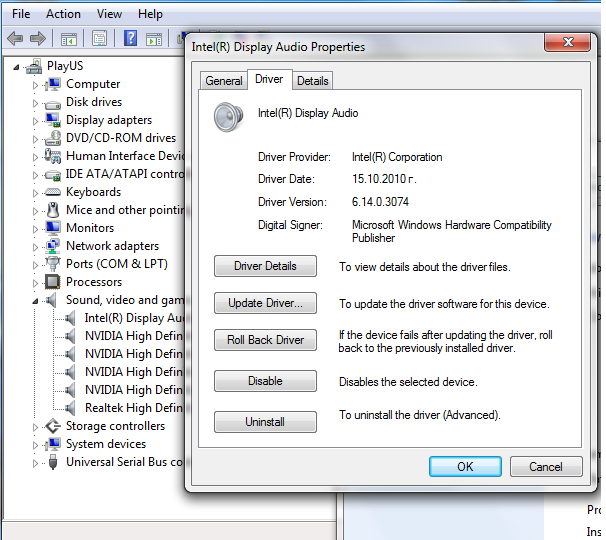
Task: Expand the Monitors node
Action: click(x=35, y=229)
